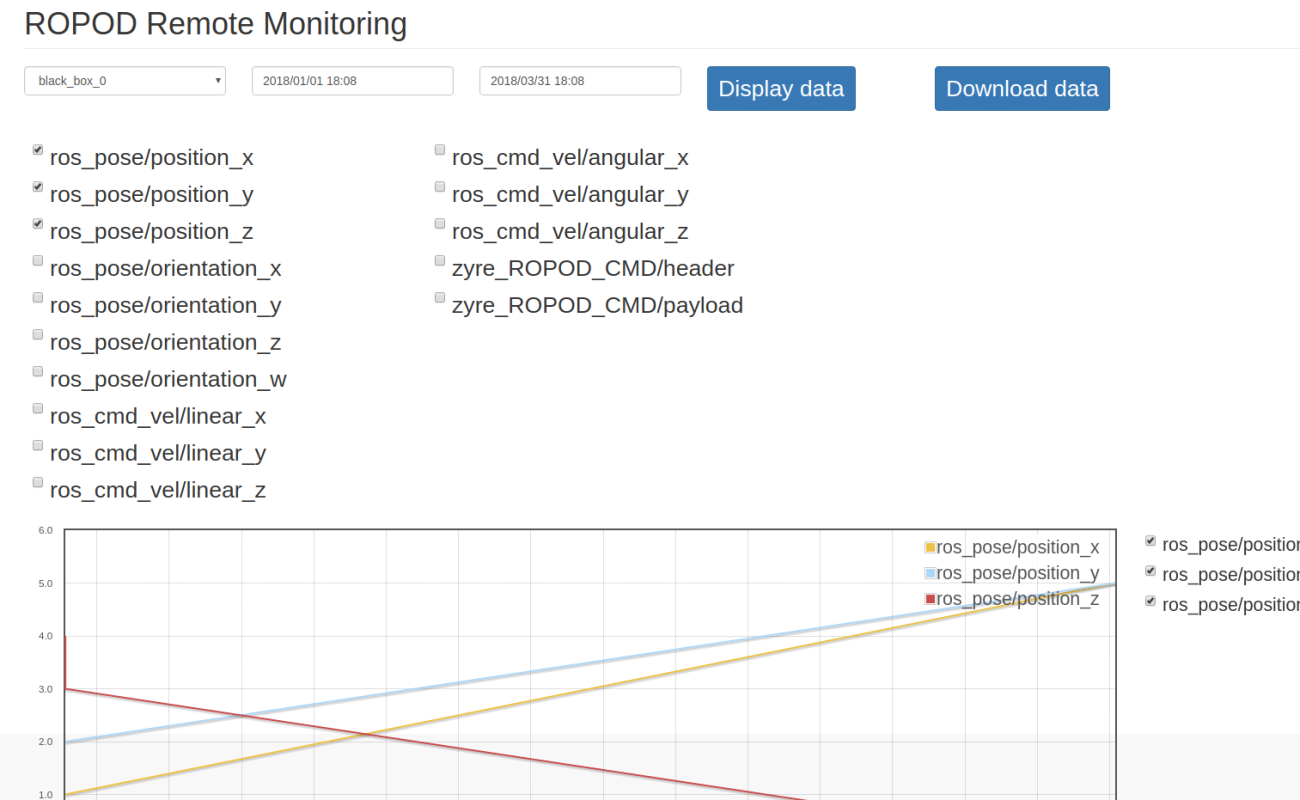Click the 2.0 y-axis label
1300x800 pixels.
click(45, 742)
